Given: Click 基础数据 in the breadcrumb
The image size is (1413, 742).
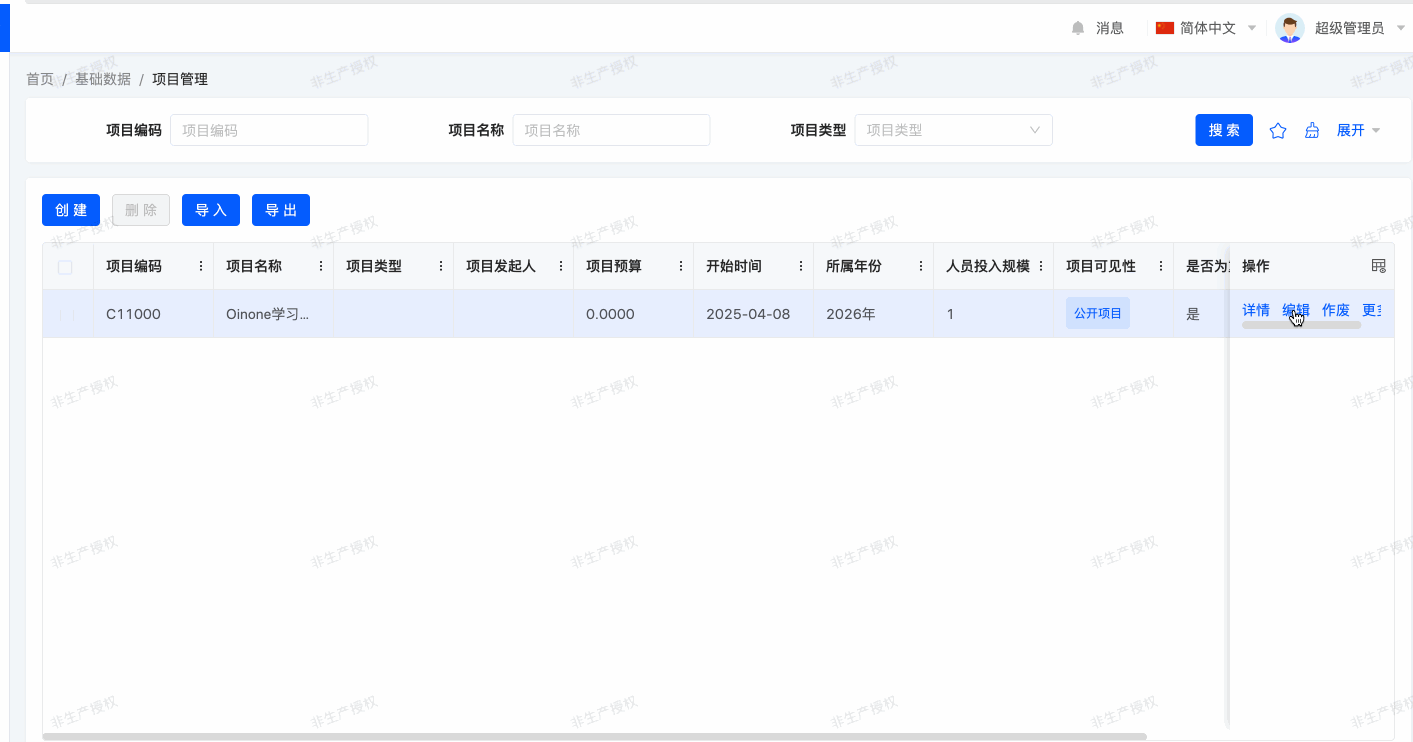Looking at the screenshot, I should [103, 79].
